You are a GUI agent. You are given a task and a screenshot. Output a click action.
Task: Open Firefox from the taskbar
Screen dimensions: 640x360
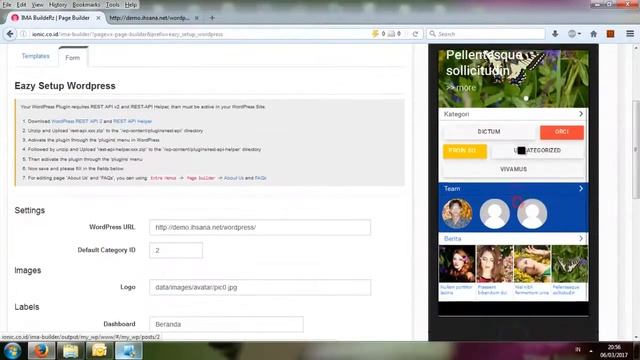pyautogui.click(x=41, y=351)
